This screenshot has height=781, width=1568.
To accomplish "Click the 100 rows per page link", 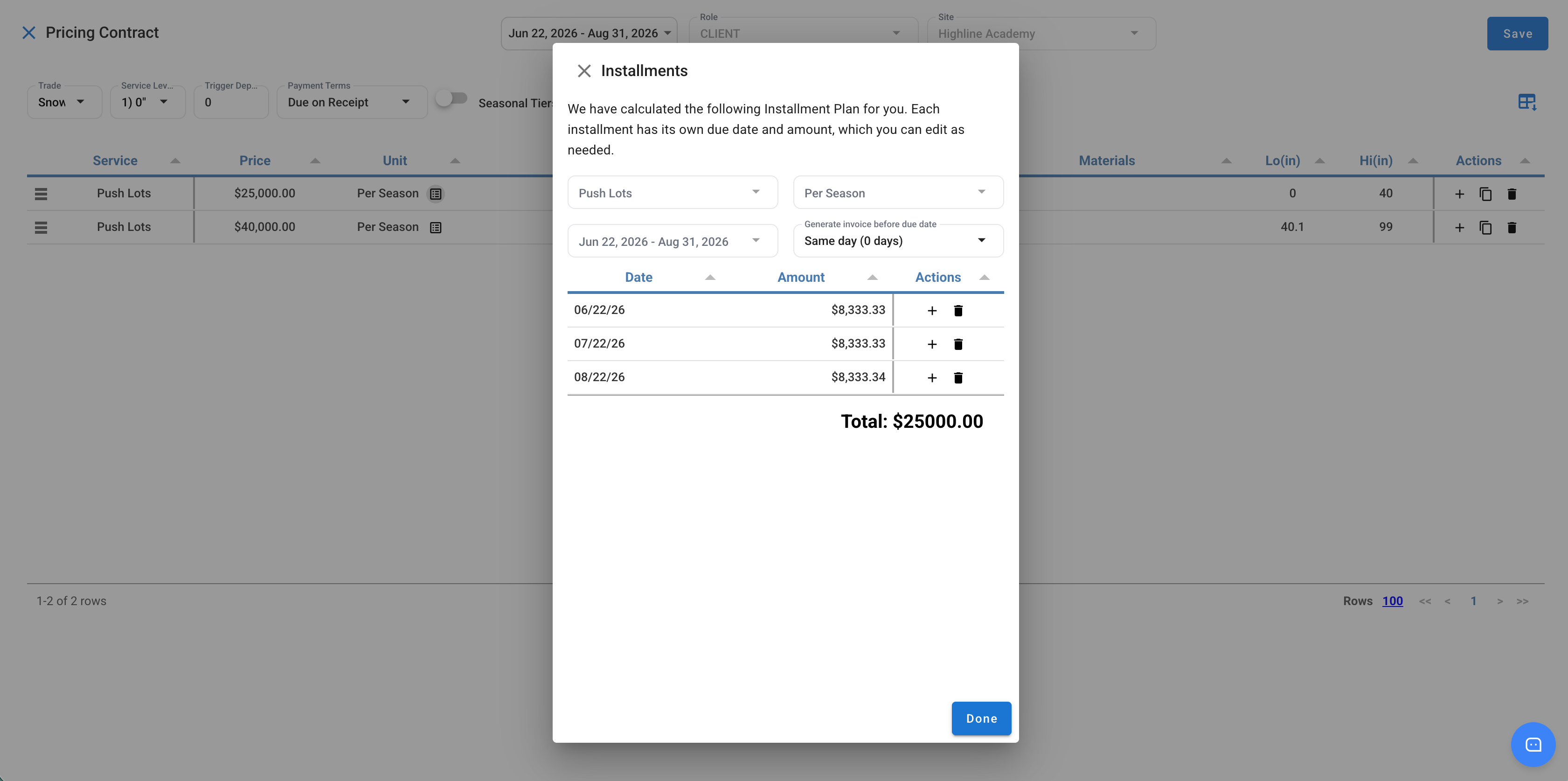I will (1392, 601).
